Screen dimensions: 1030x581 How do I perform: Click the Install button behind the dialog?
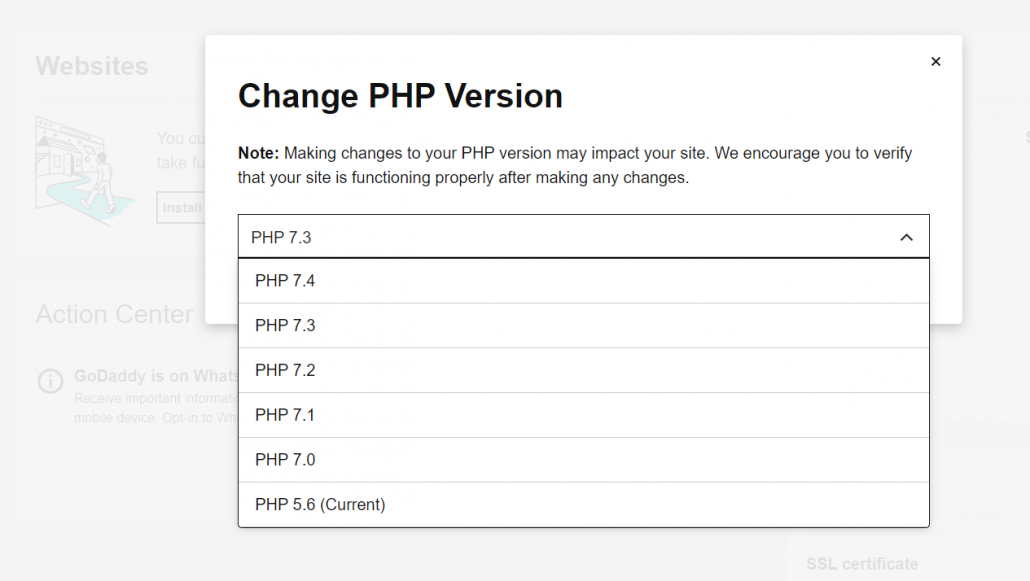(x=181, y=208)
